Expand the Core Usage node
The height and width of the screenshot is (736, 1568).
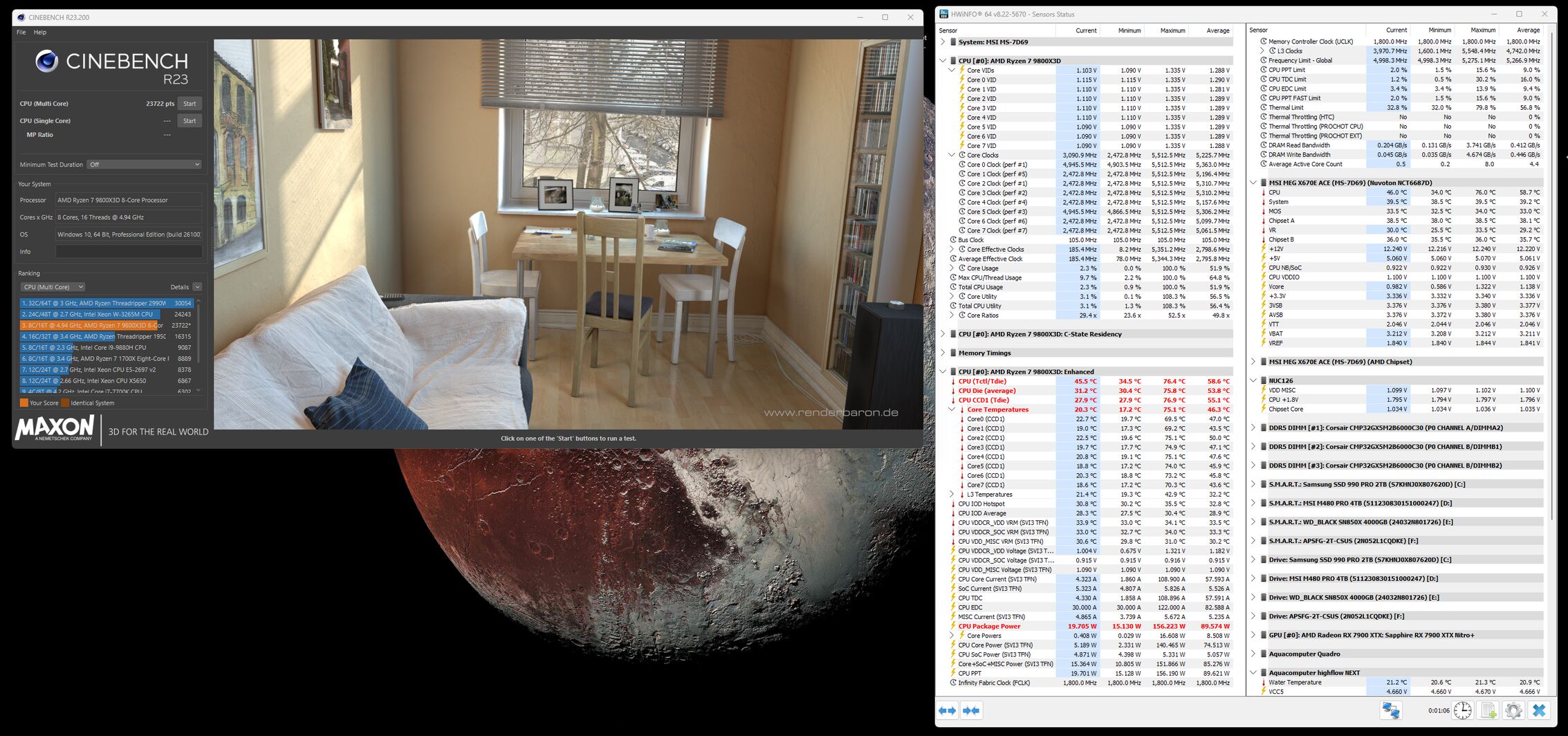click(952, 268)
